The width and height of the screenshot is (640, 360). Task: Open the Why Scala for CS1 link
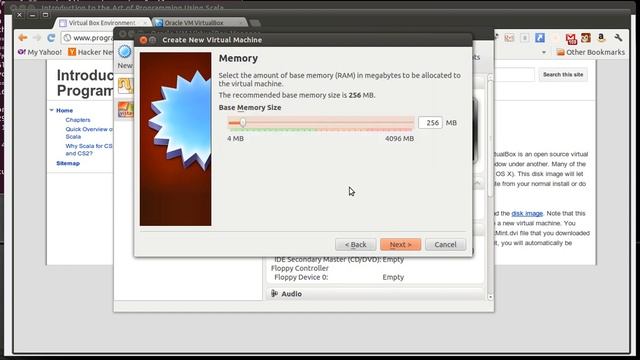point(89,149)
